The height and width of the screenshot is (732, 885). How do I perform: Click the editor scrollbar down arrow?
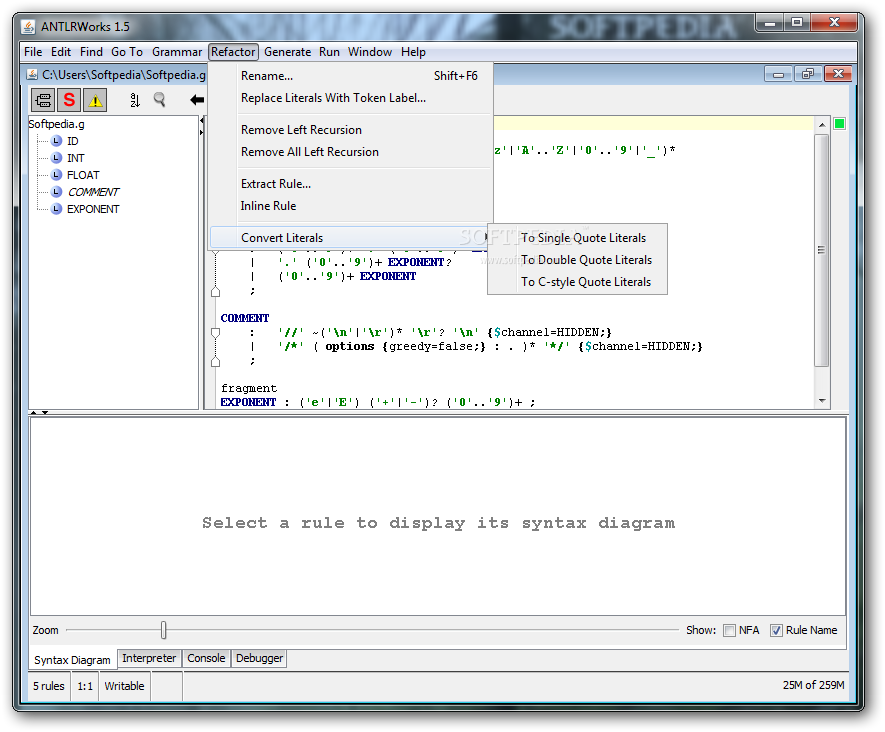click(822, 401)
